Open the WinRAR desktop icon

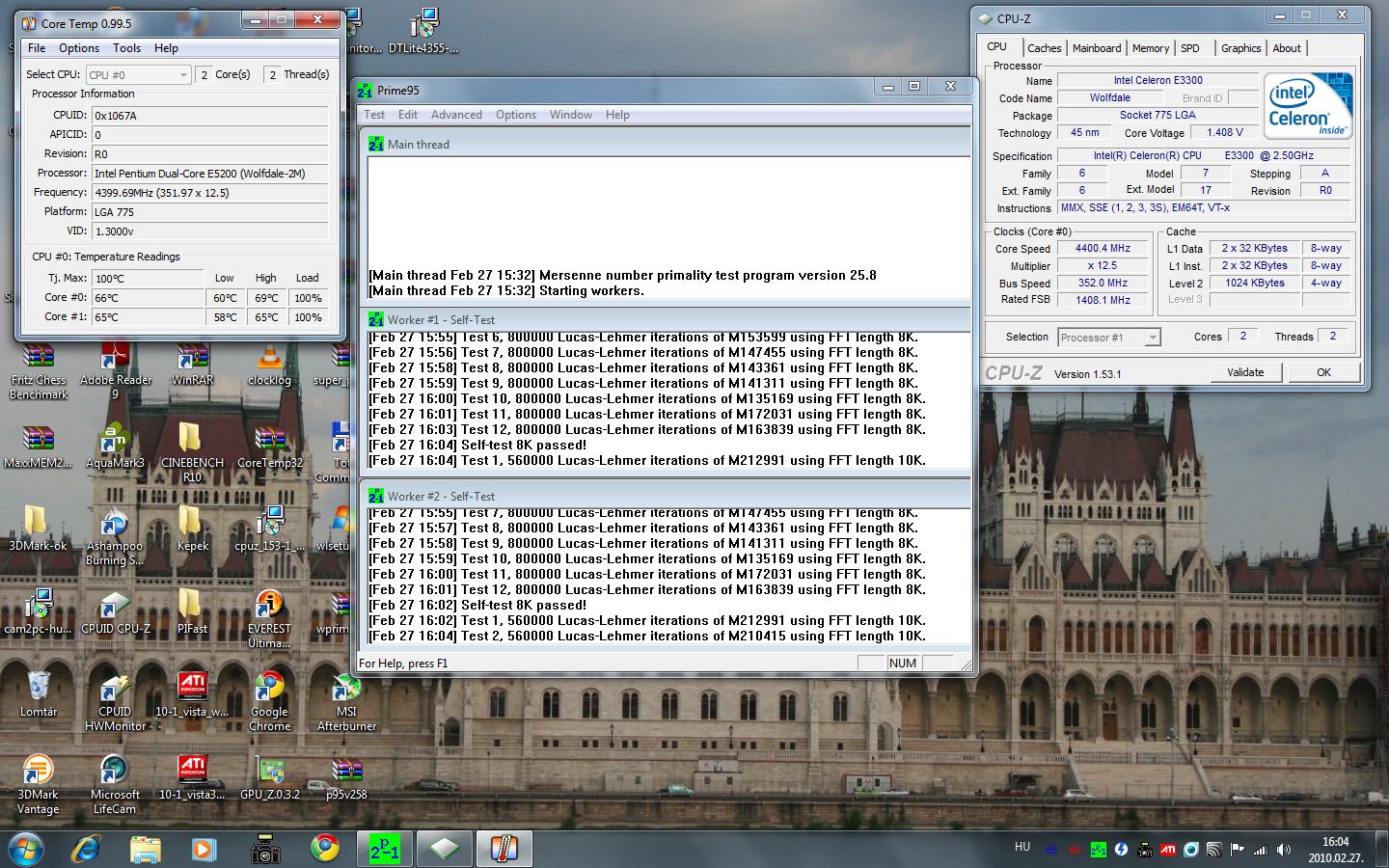tap(192, 366)
